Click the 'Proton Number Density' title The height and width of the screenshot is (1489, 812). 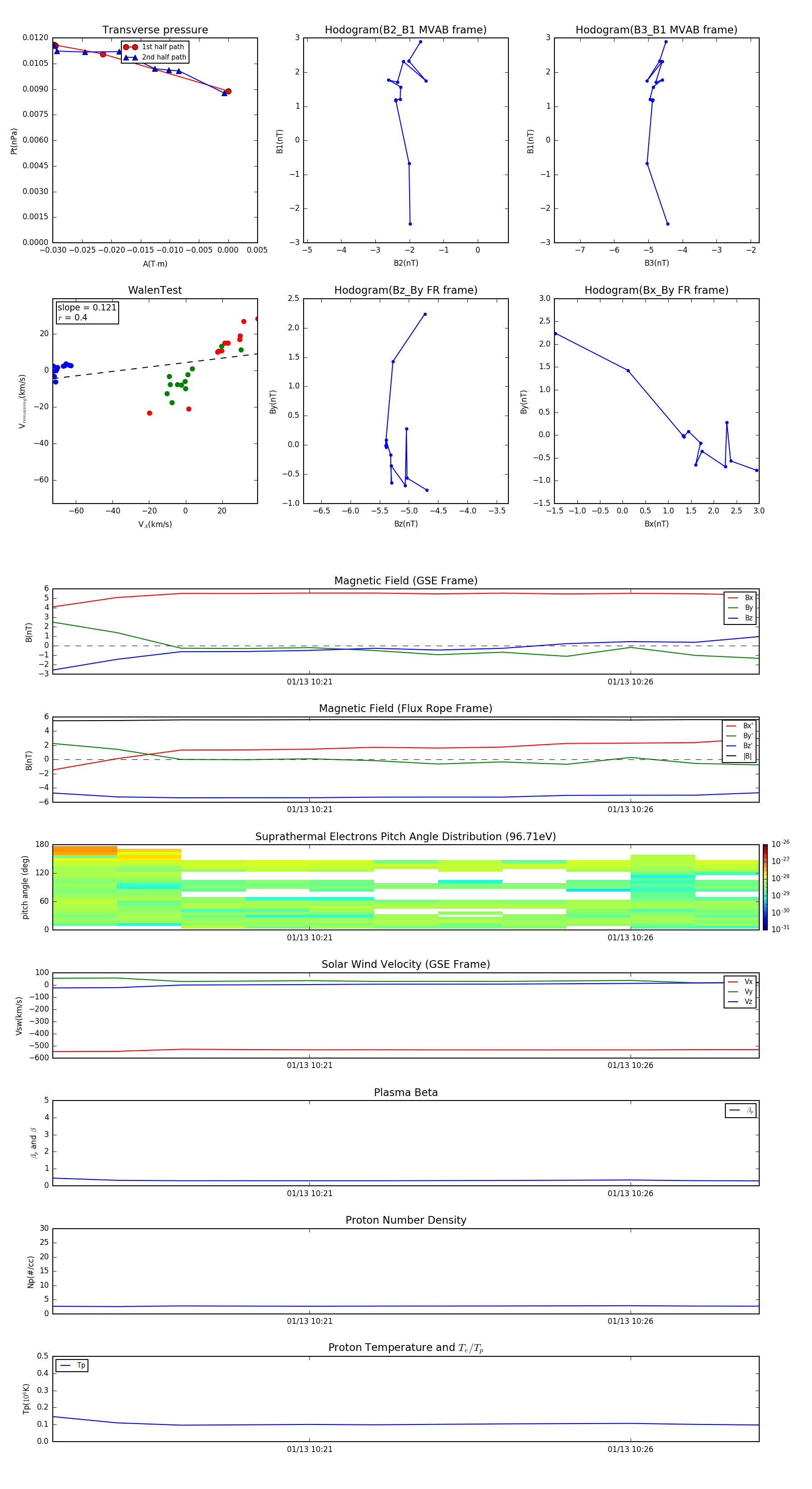[x=406, y=1220]
